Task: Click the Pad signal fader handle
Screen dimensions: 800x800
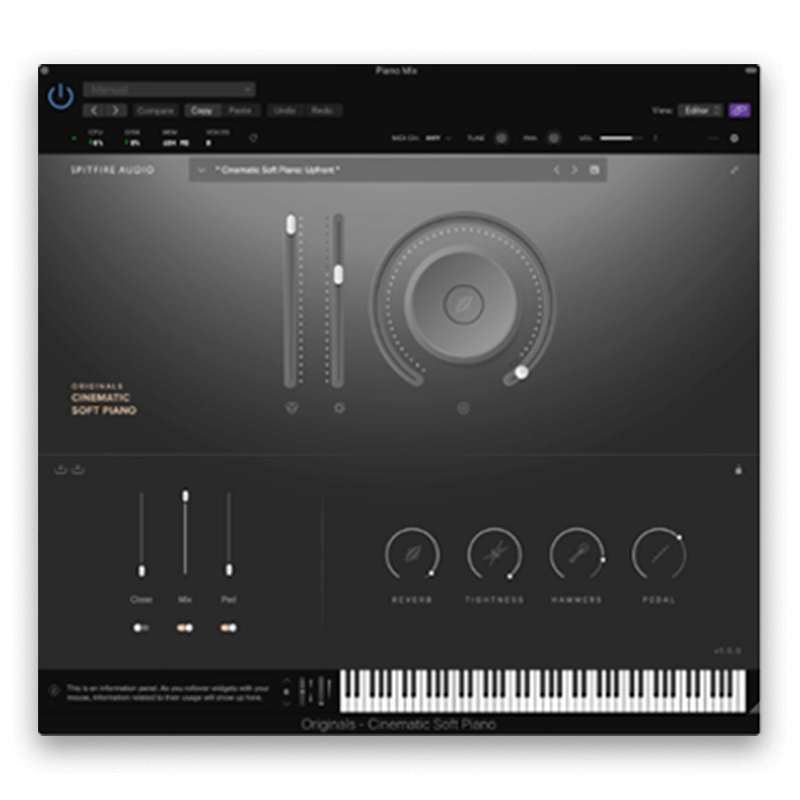Action: [229, 570]
